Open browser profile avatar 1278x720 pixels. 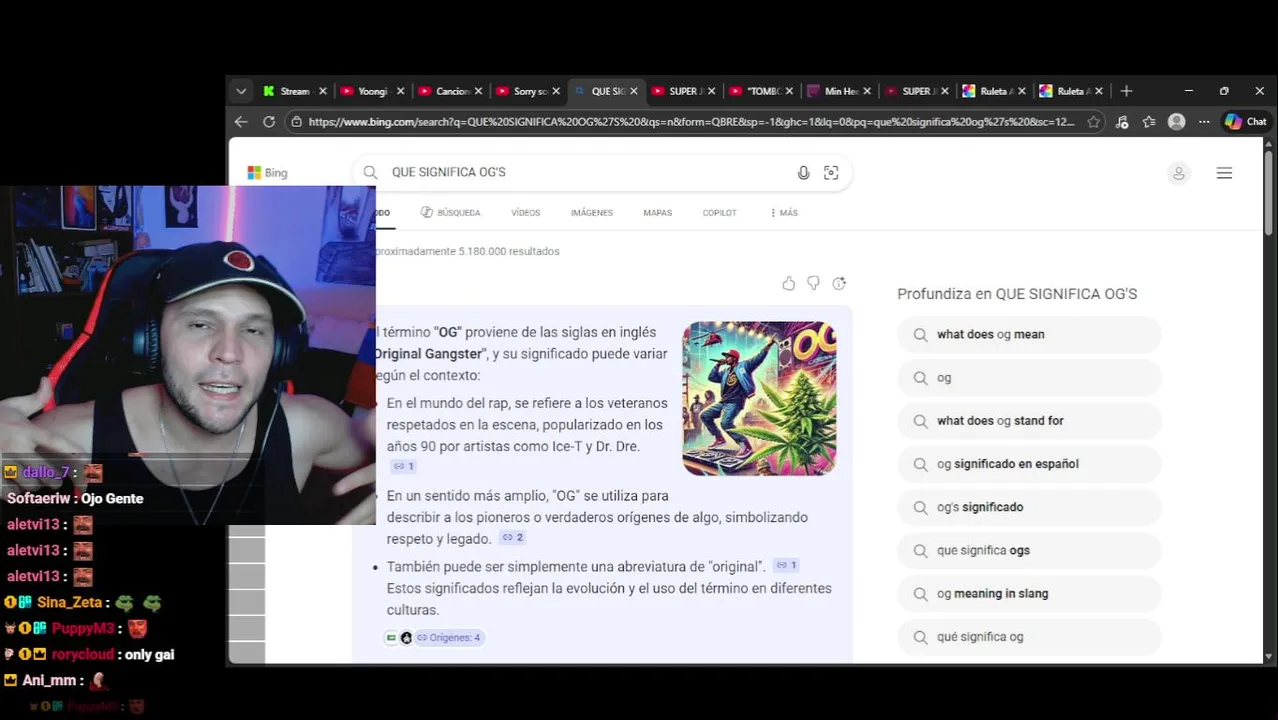coord(1177,122)
